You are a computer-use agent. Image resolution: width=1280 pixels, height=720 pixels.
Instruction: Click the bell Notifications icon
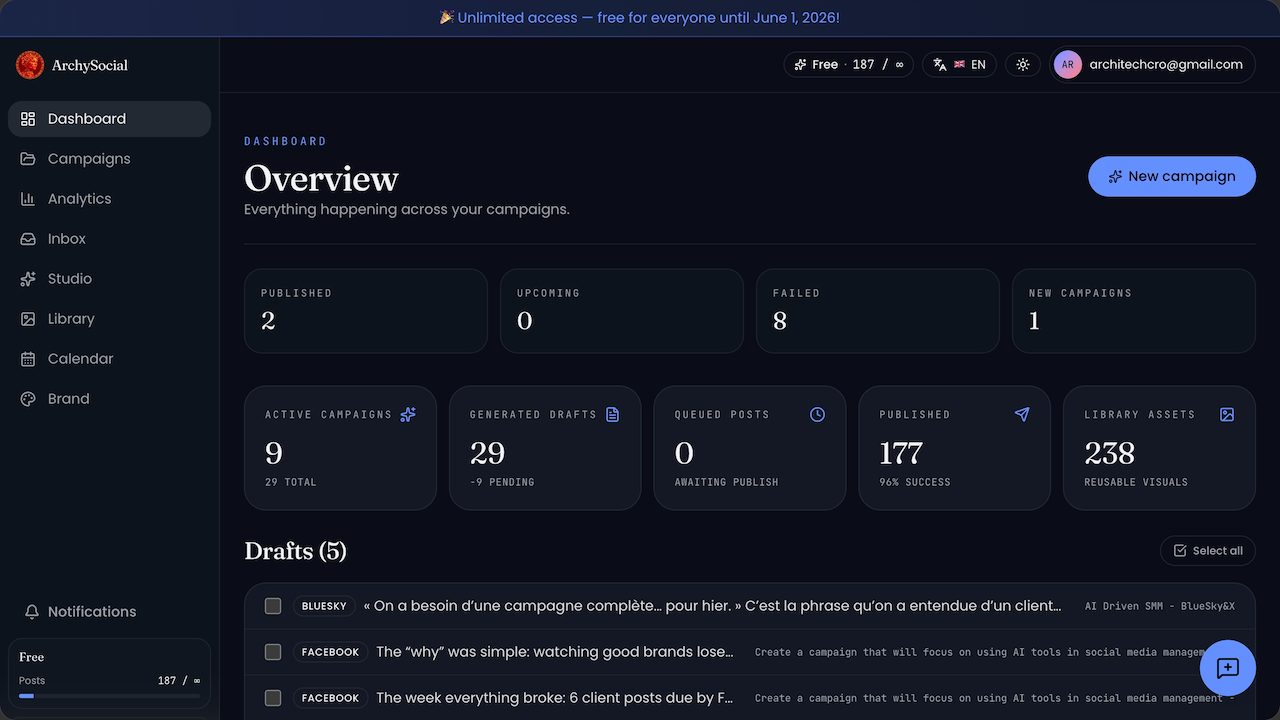pos(32,612)
